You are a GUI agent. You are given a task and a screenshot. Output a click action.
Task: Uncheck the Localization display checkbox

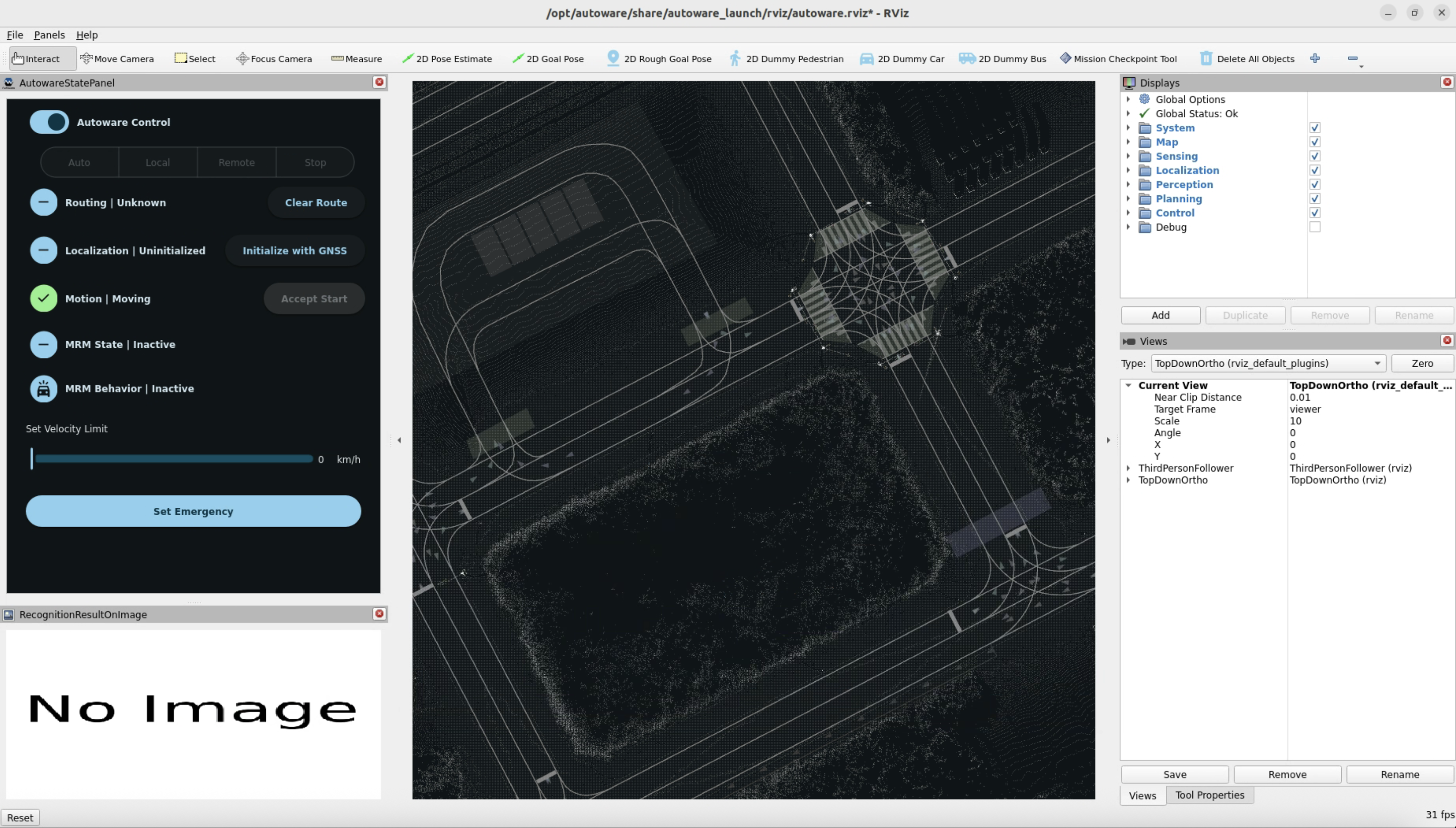click(1315, 170)
